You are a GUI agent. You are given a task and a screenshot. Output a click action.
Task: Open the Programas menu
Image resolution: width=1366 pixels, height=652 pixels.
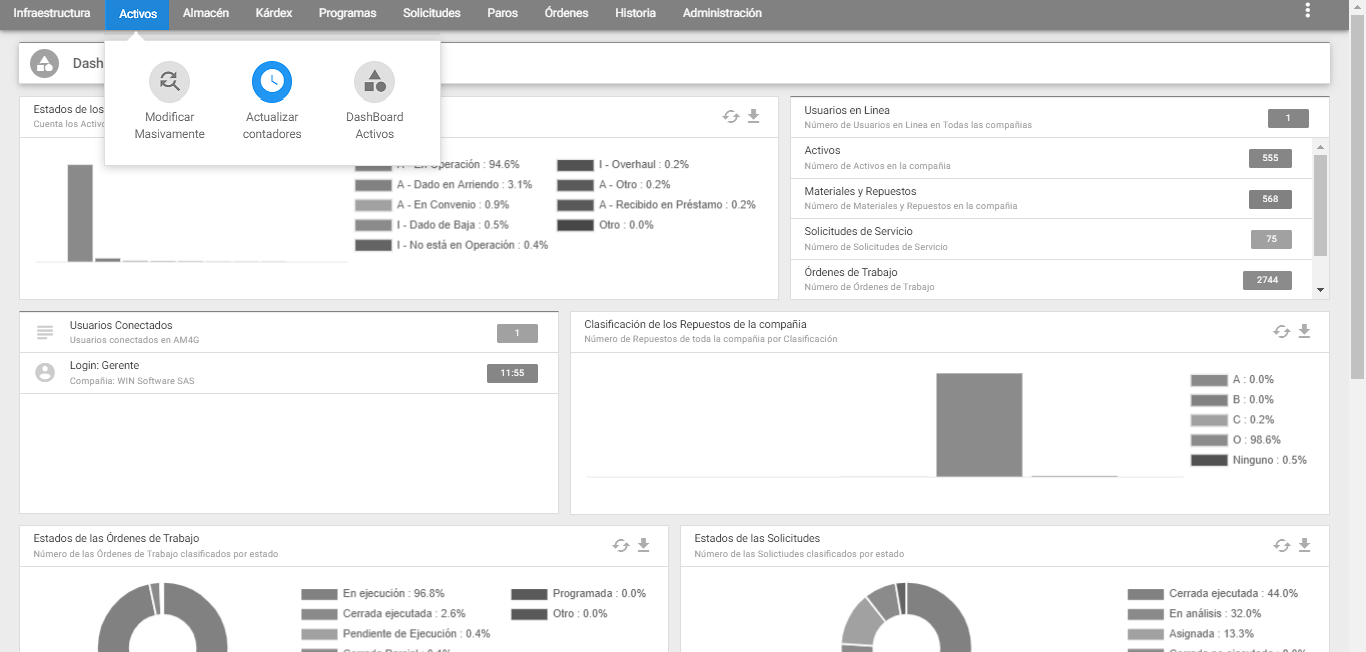(x=348, y=13)
